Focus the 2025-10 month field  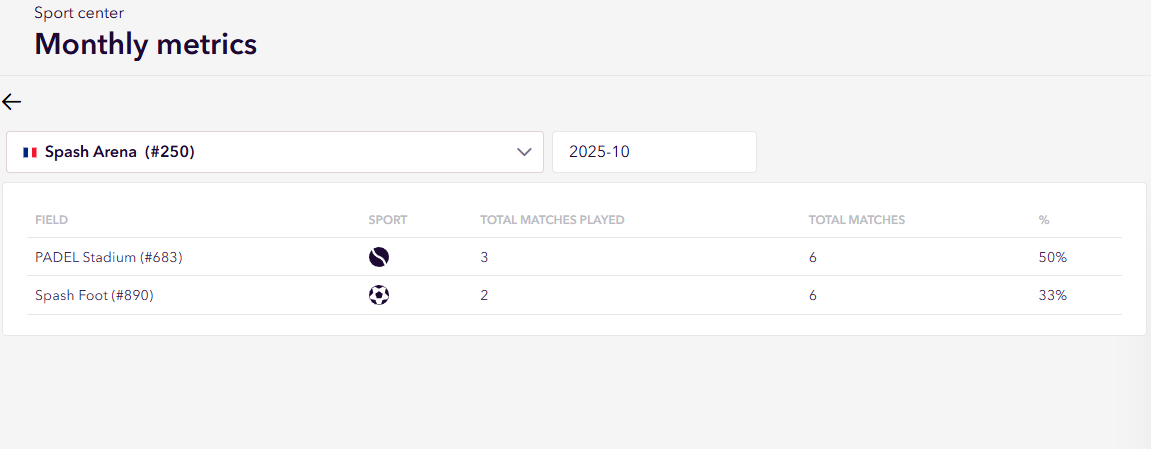pos(654,152)
